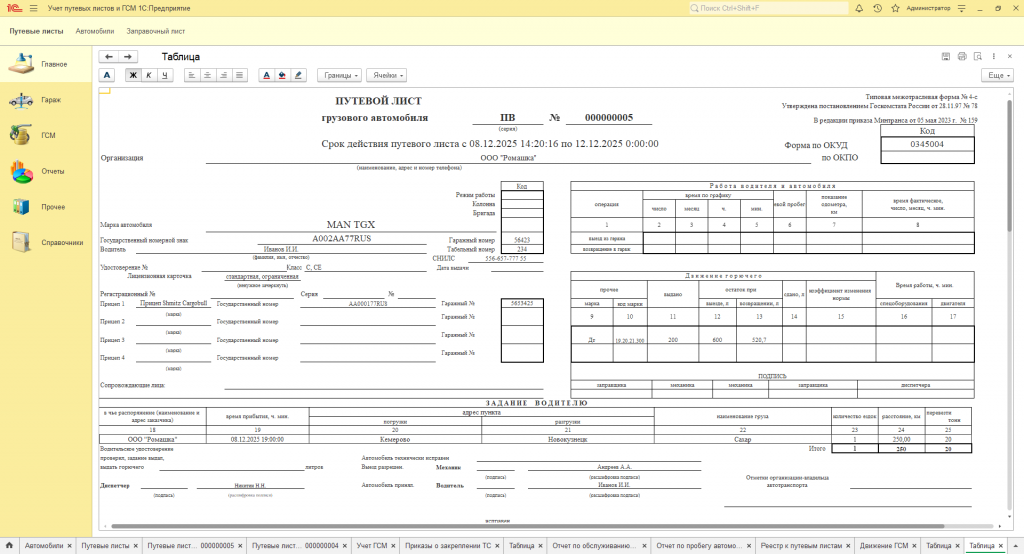The image size is (1024, 554).
Task: Select license plate cell 'A002AA77RUS'
Action: [x=342, y=239]
